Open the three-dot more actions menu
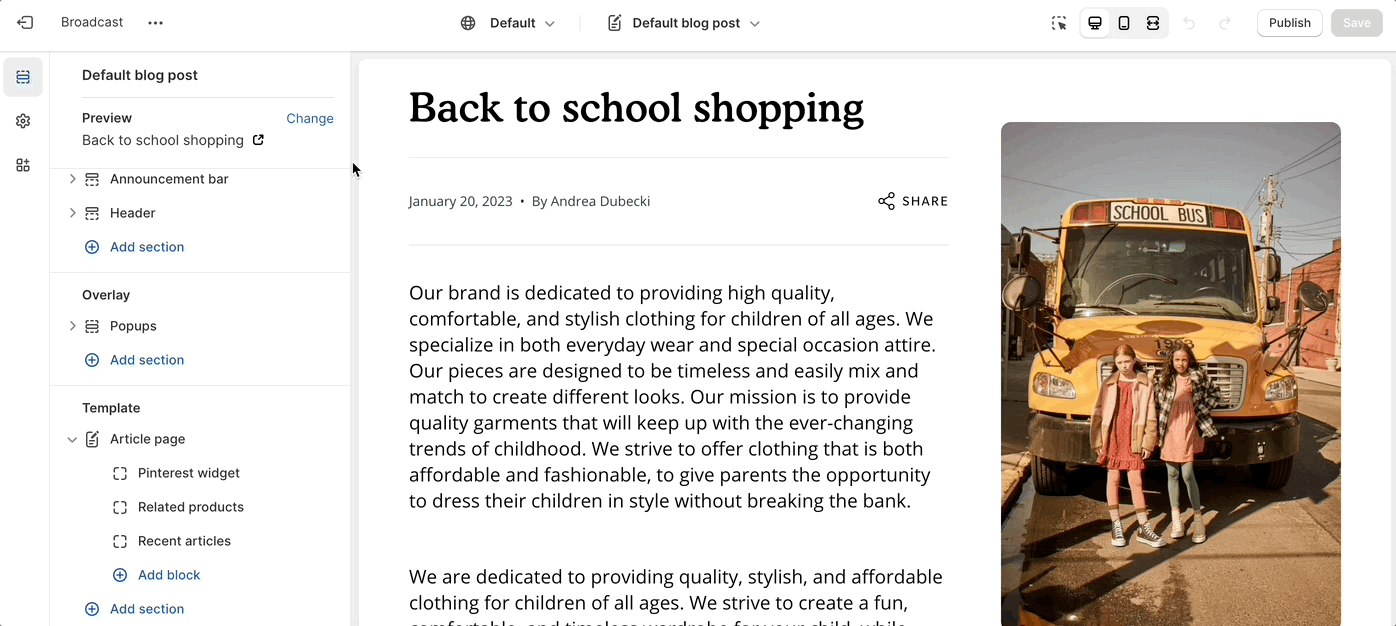Image resolution: width=1396 pixels, height=626 pixels. 155,23
